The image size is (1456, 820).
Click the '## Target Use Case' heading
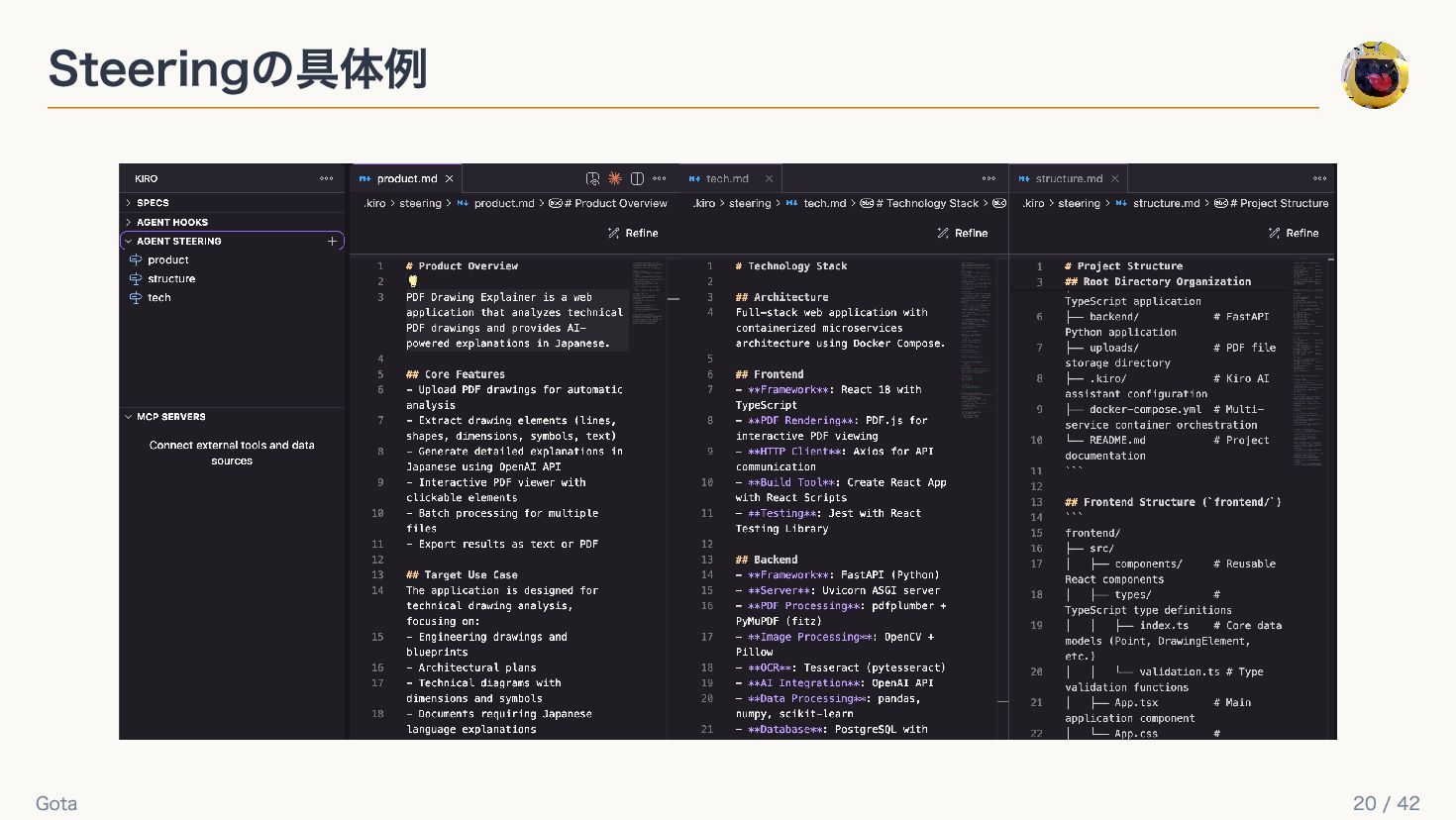(462, 575)
